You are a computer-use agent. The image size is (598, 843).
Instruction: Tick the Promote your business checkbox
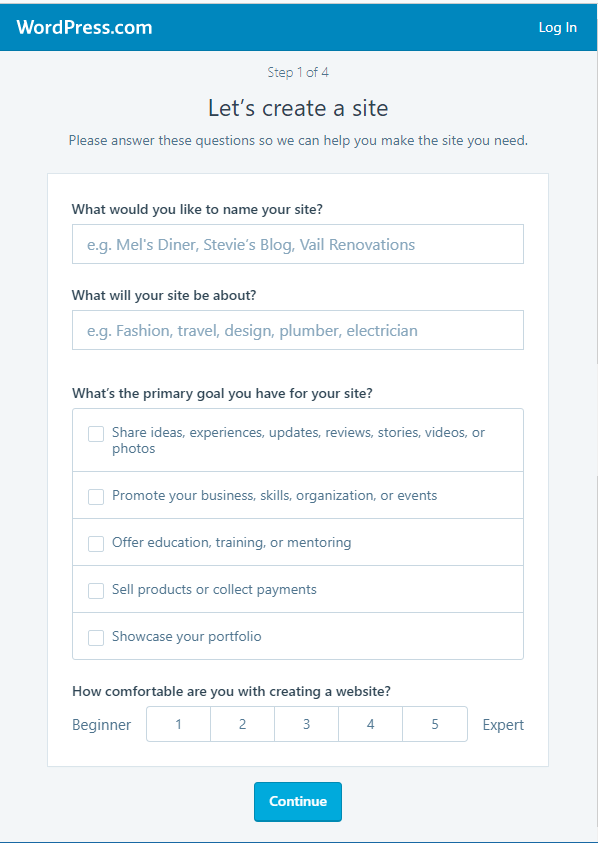pyautogui.click(x=96, y=497)
